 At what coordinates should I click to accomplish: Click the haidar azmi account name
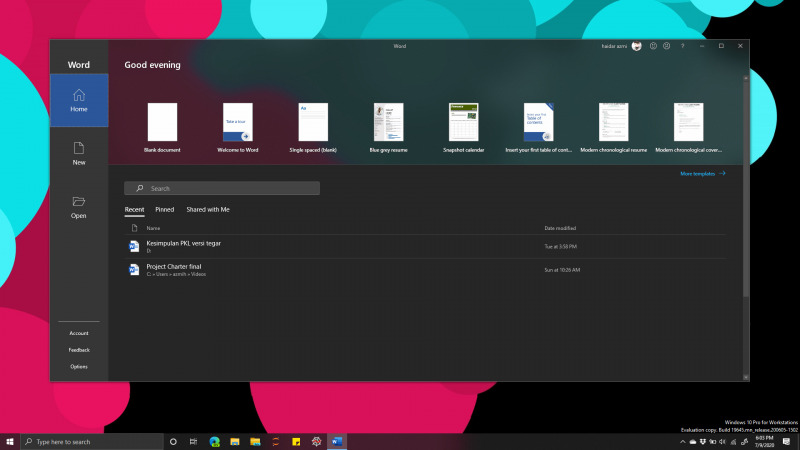[614, 46]
